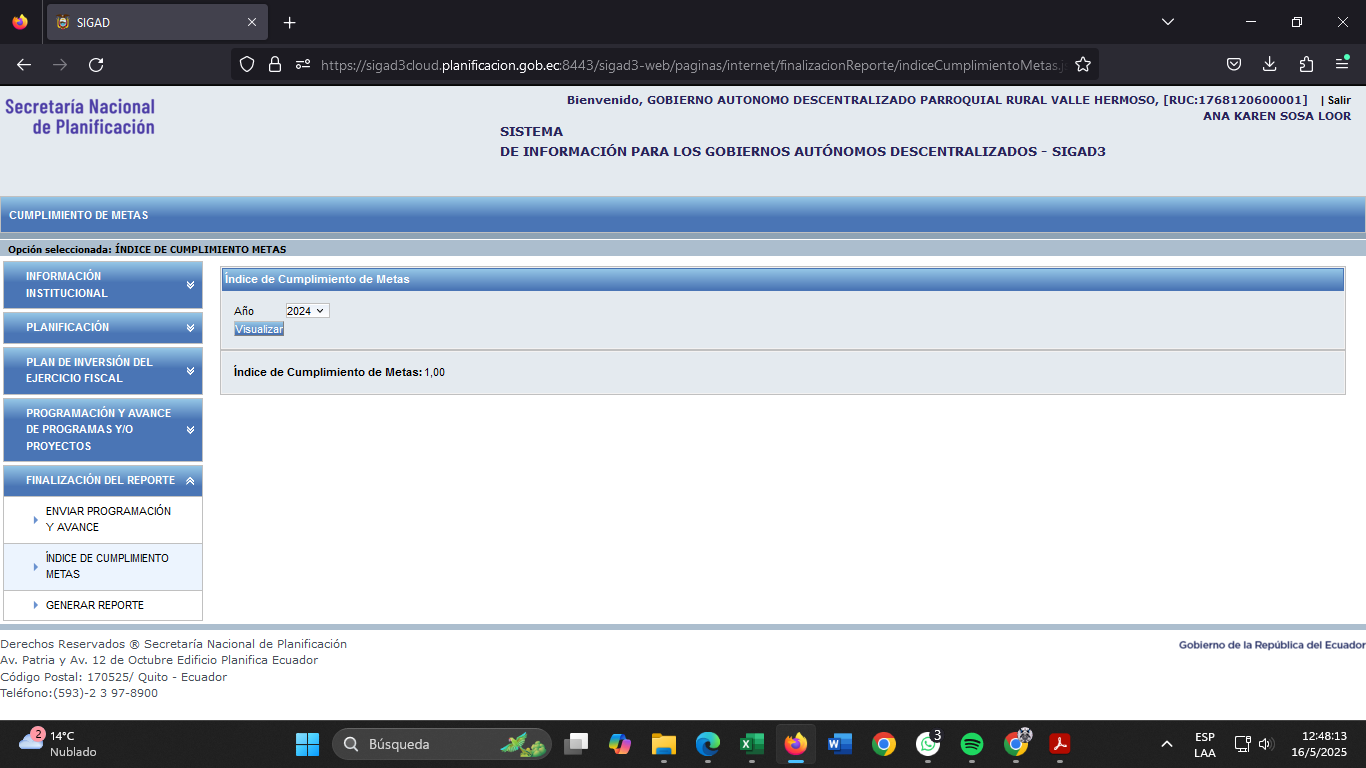Expand Plan de Inversión del Ejercicio Fiscal
1366x768 pixels.
coord(103,370)
